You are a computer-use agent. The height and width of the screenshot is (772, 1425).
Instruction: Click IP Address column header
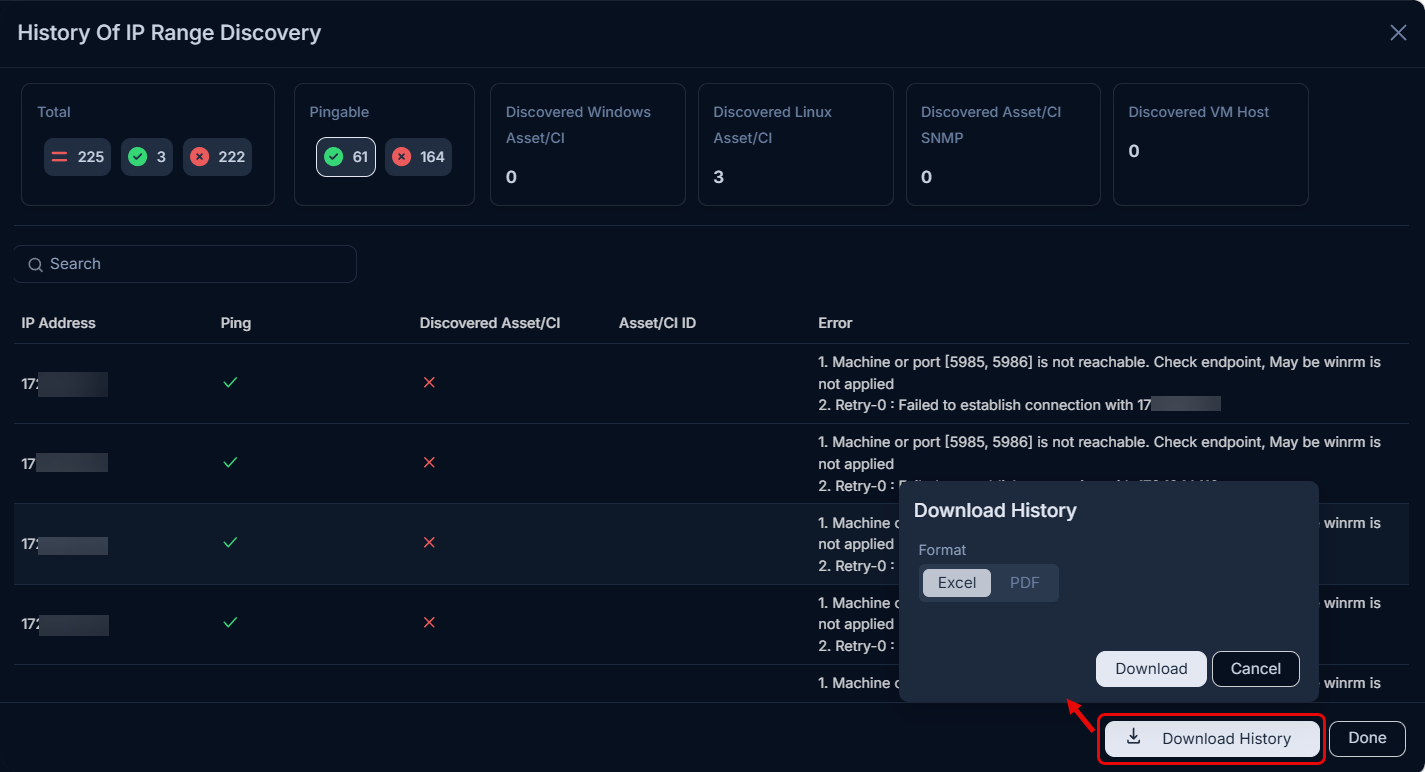coord(59,323)
